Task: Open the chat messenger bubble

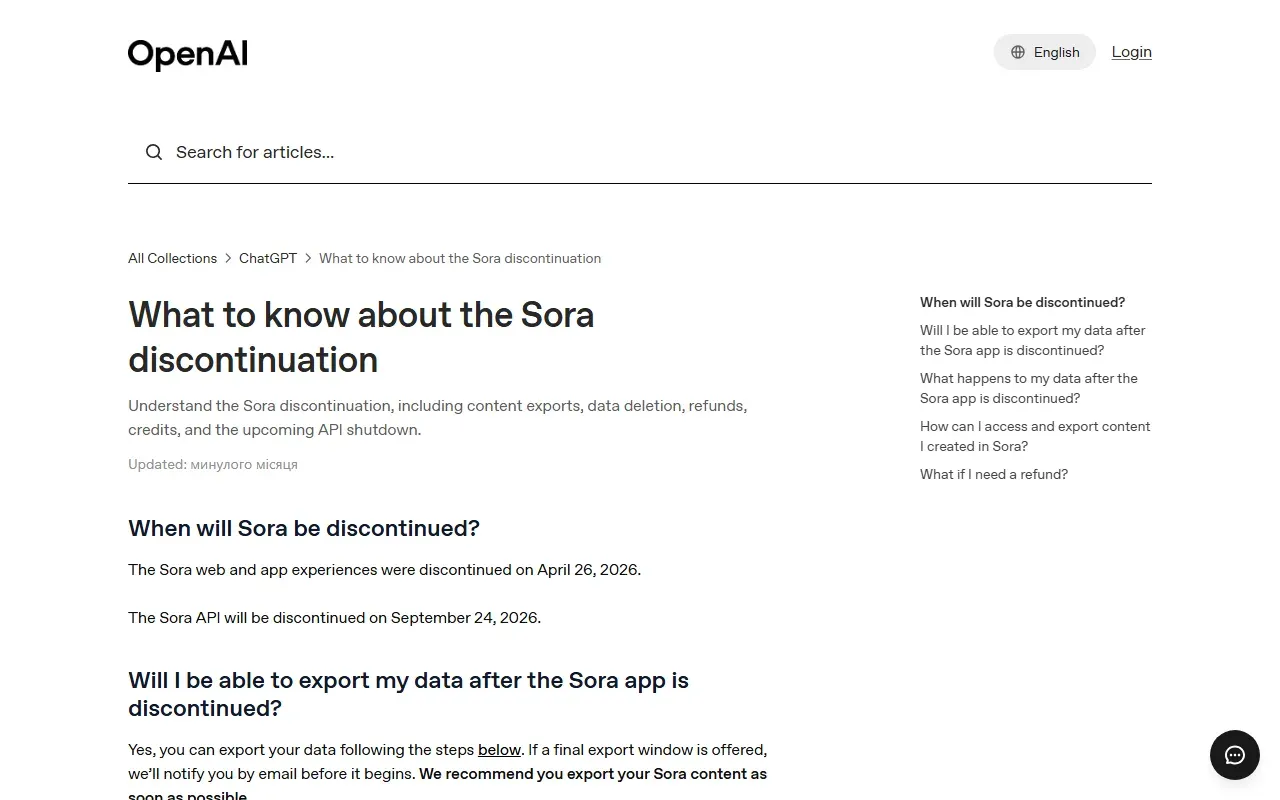Action: 1235,755
